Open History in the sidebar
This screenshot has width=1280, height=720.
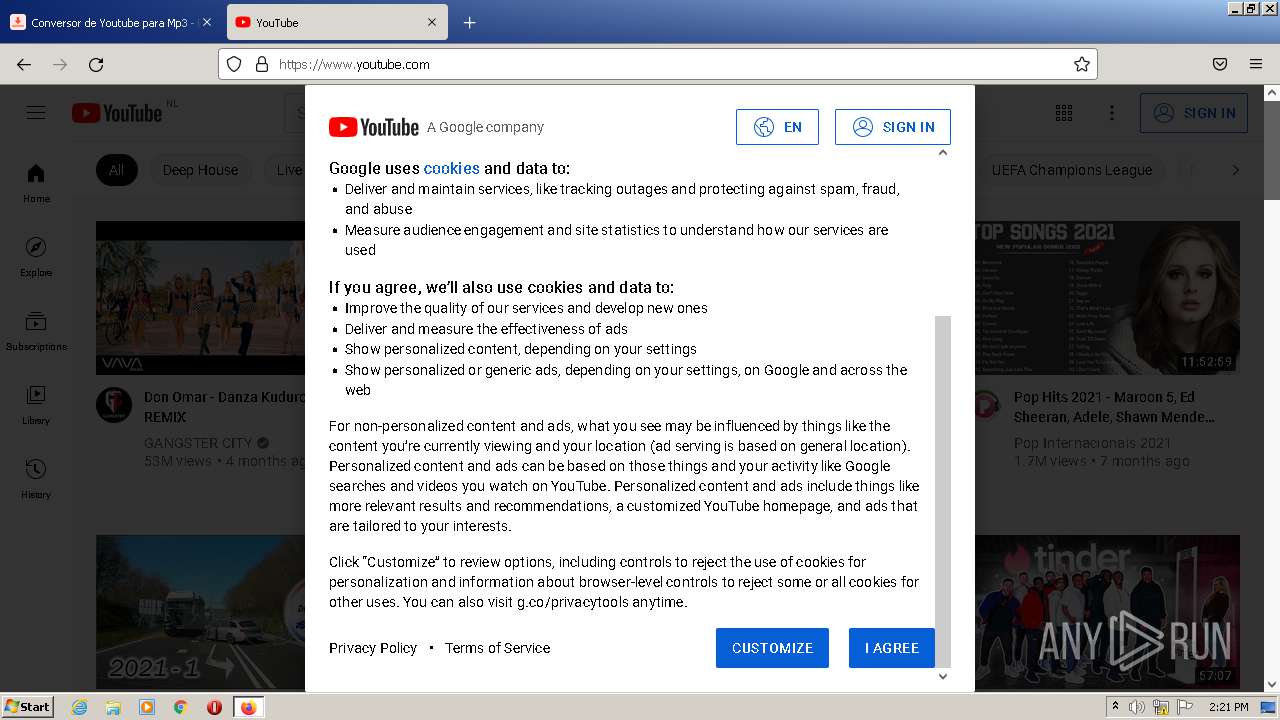[36, 478]
